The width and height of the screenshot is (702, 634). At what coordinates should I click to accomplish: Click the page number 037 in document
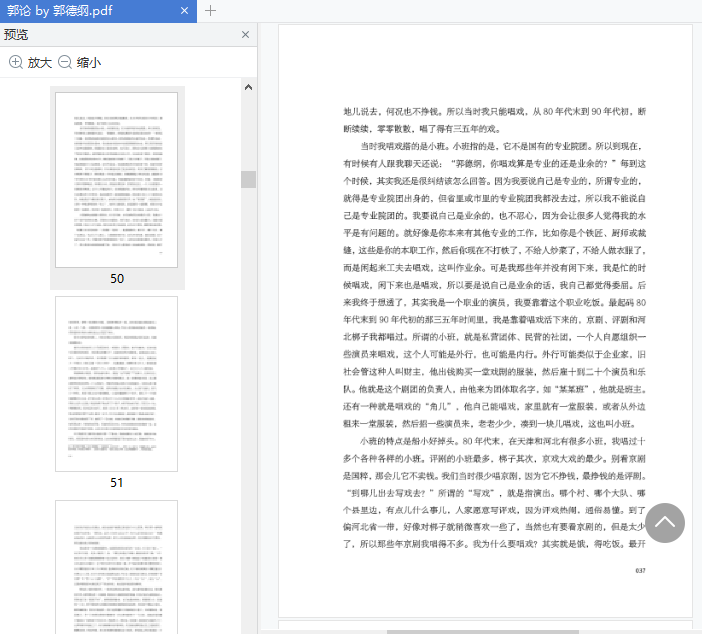tap(640, 570)
